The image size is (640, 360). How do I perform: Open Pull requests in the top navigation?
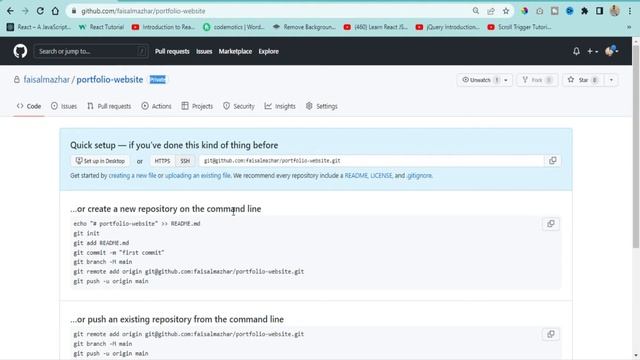click(172, 51)
